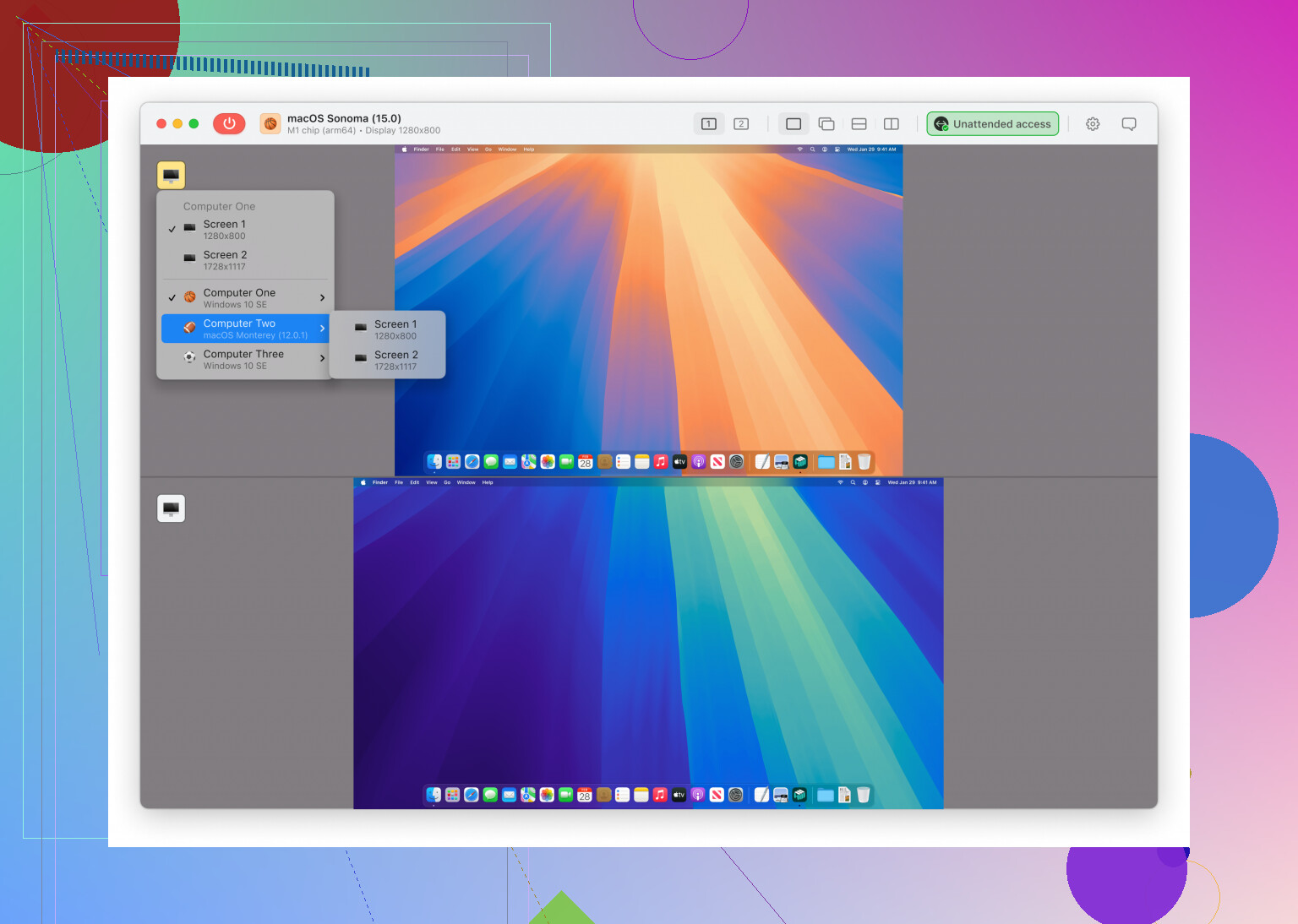Choose Screen 2 1728x1117 under Computer One
Screen dimensions: 1298x924
point(225,260)
